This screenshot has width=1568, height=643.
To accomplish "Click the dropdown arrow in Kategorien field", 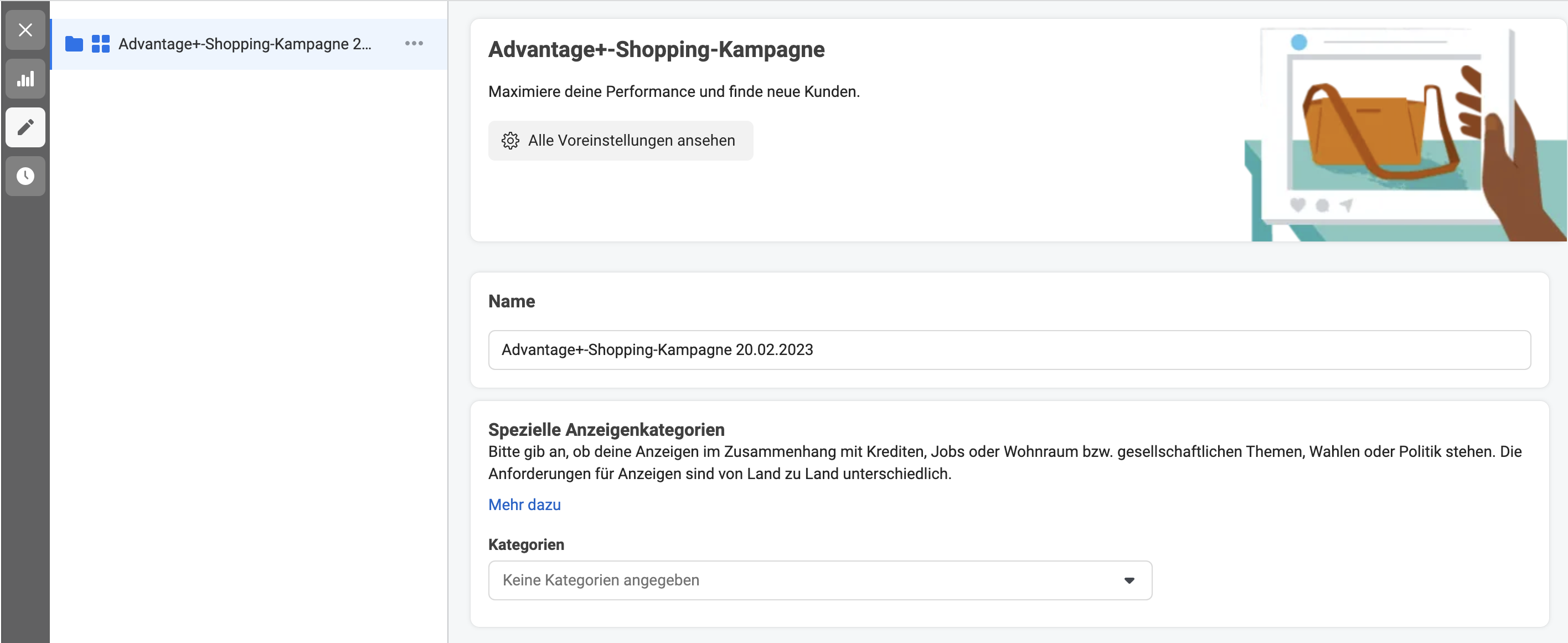I will click(1129, 580).
